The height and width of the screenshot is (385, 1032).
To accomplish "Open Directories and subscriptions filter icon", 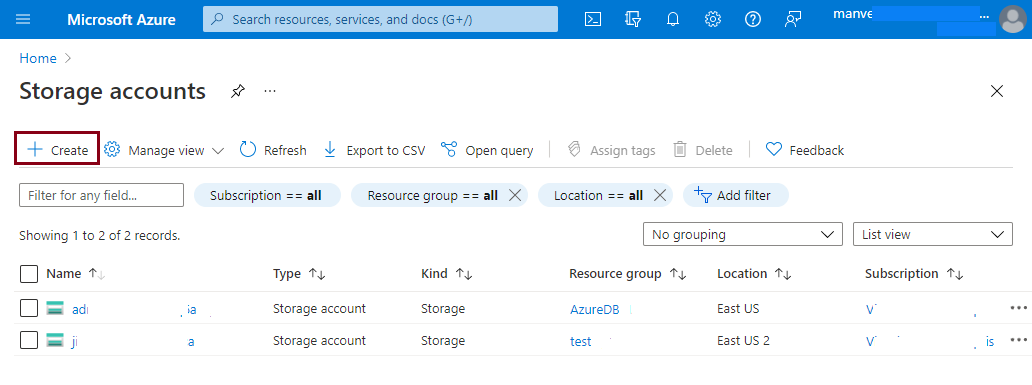I will (632, 19).
